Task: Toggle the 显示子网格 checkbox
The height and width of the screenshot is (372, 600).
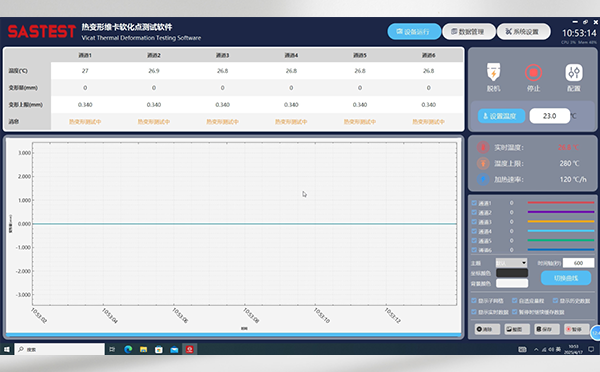Action: pos(474,300)
